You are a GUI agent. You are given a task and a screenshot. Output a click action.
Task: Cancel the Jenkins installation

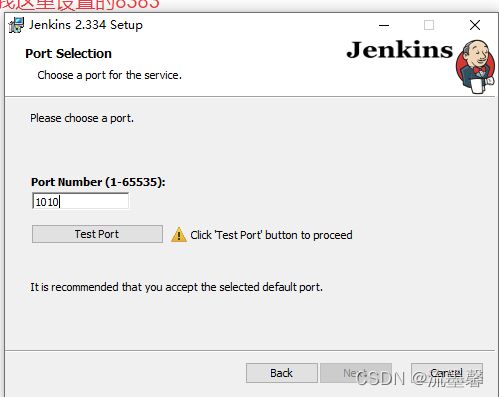pyautogui.click(x=447, y=373)
